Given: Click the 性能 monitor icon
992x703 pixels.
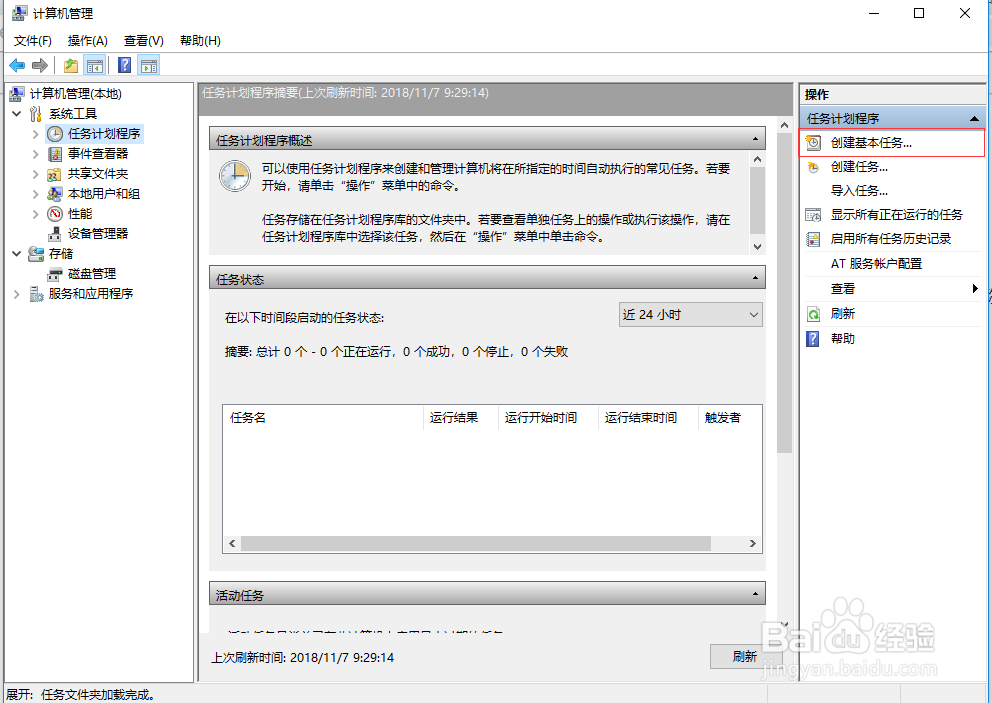Looking at the screenshot, I should click(x=55, y=214).
